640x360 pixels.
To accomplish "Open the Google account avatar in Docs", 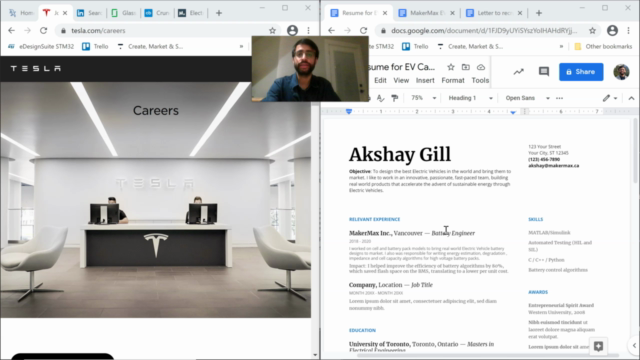I will (621, 72).
